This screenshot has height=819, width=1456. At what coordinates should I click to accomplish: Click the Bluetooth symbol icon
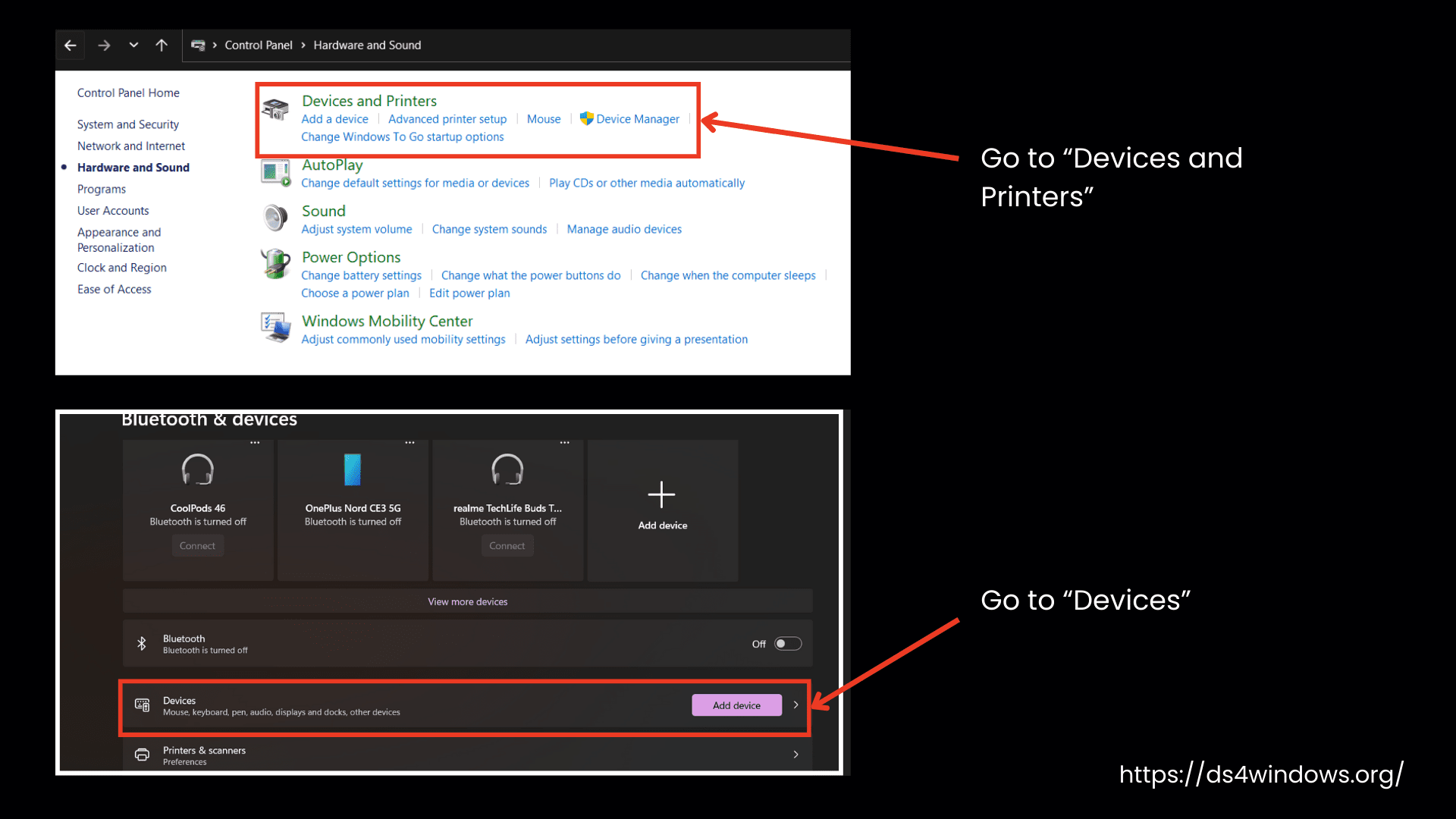[142, 644]
